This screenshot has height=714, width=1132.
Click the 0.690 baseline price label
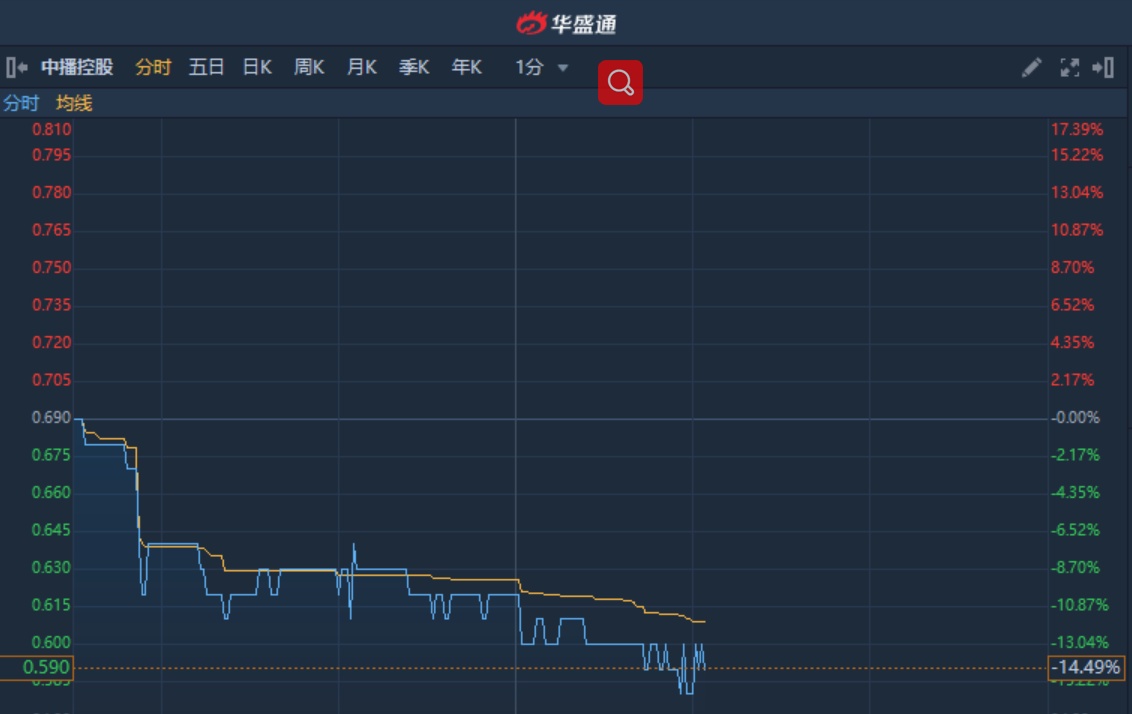[x=51, y=418]
